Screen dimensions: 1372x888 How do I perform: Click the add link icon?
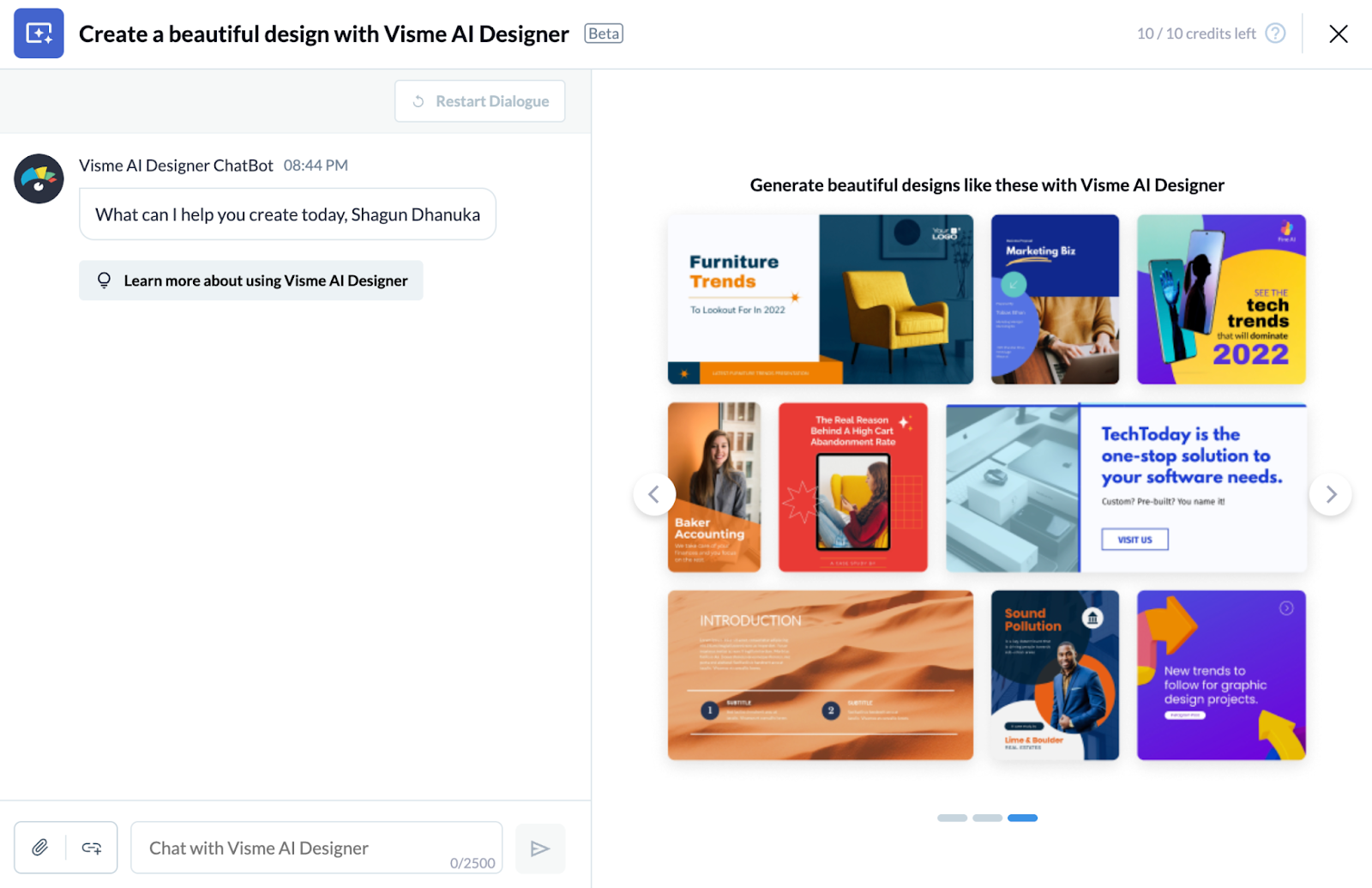pyautogui.click(x=92, y=848)
